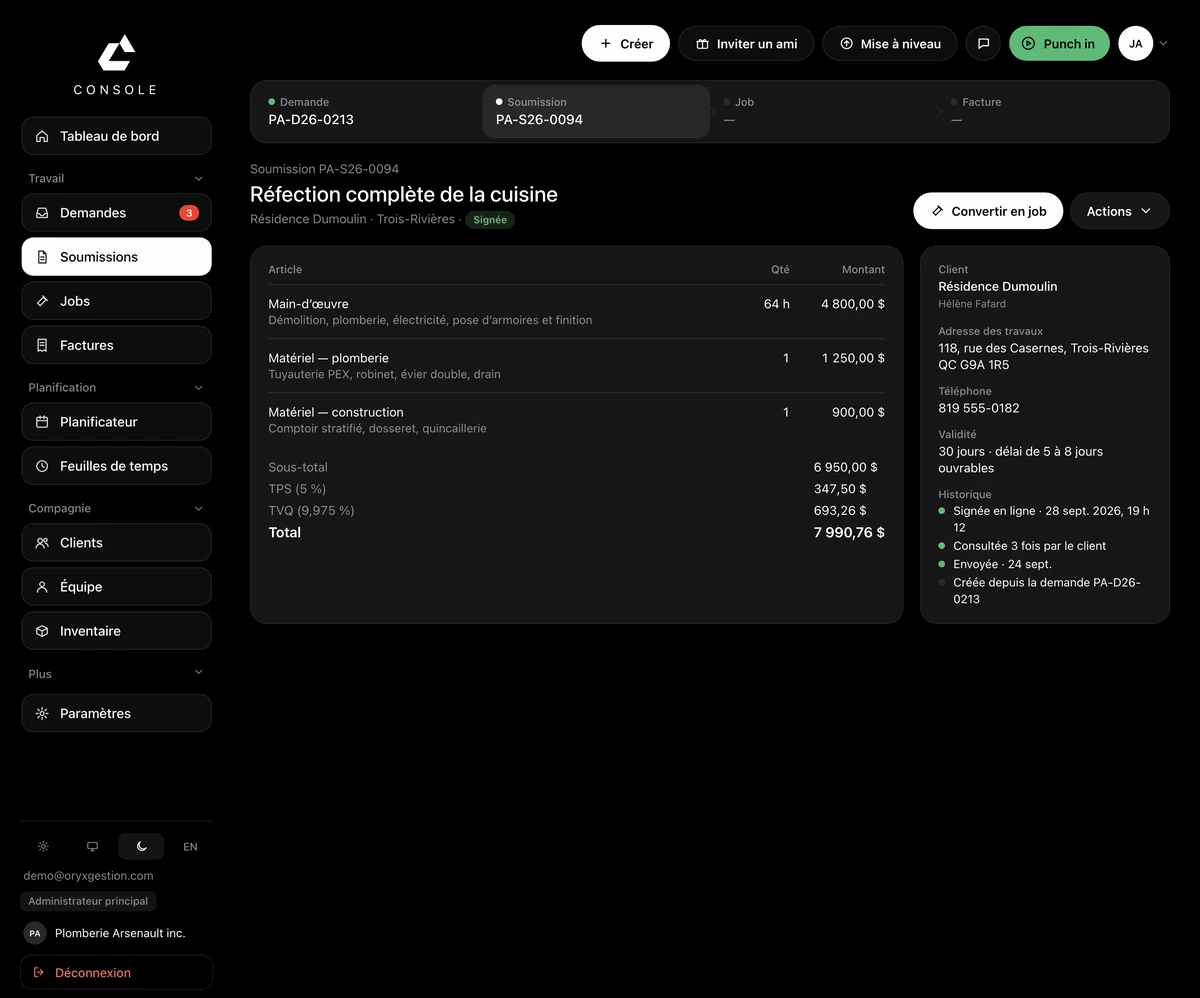Select Demande PA-D26-0213 step
This screenshot has height=998, width=1200.
[368, 111]
